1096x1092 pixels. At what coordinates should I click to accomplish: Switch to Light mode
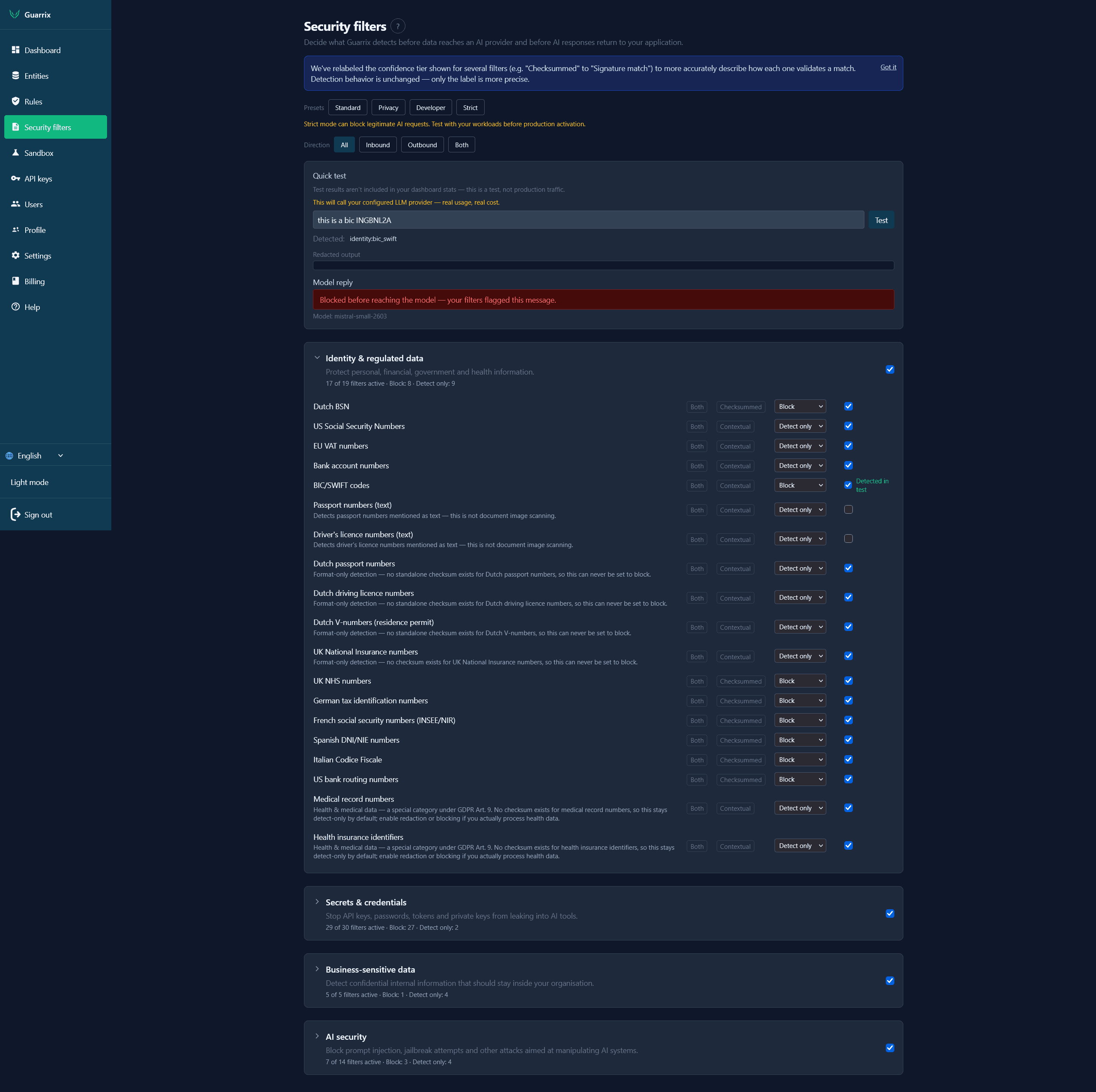(x=30, y=482)
